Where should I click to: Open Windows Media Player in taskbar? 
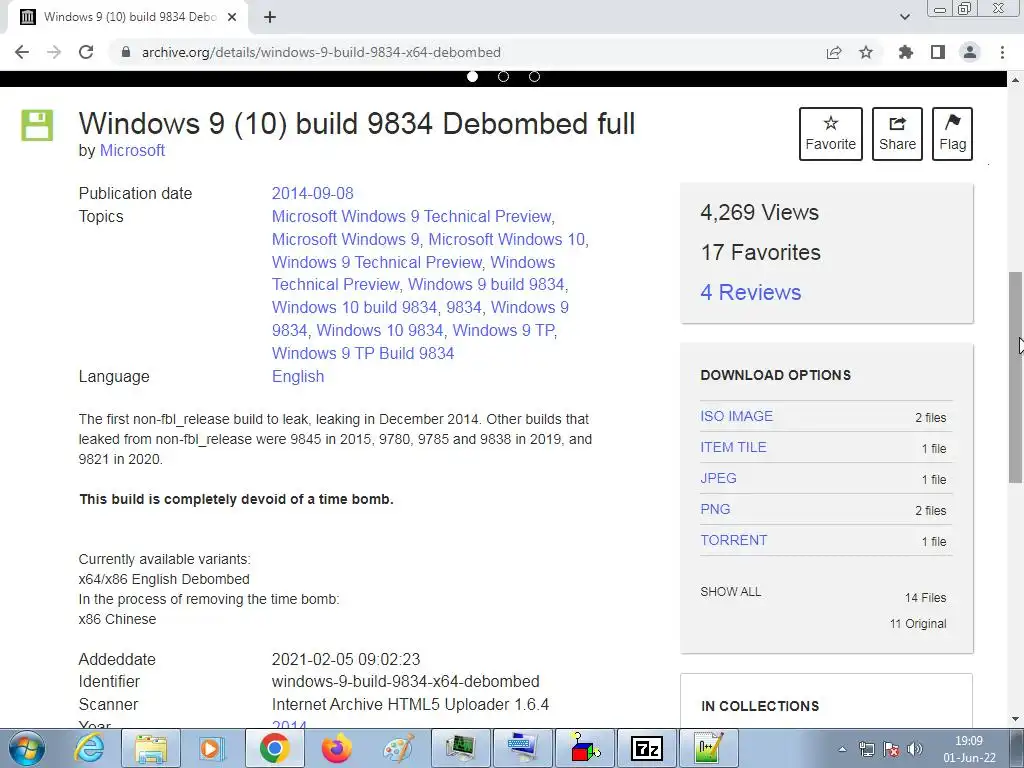point(212,748)
